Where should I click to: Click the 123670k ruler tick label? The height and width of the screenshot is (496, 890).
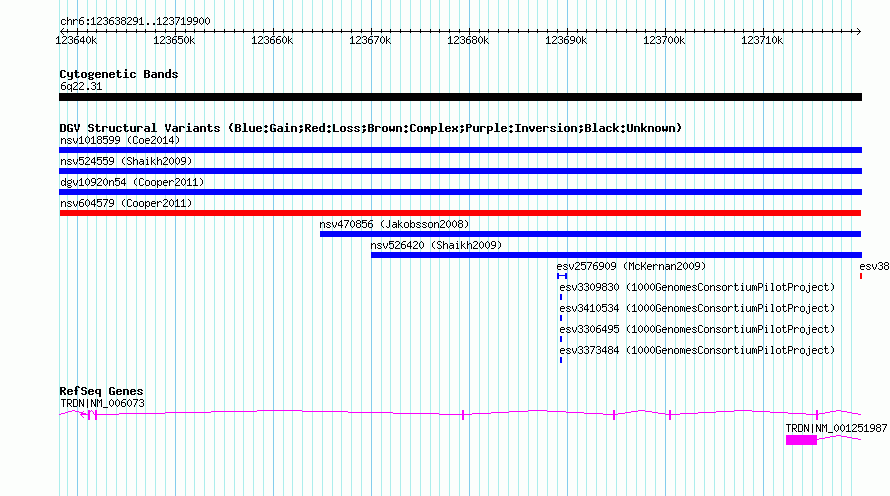pyautogui.click(x=370, y=40)
